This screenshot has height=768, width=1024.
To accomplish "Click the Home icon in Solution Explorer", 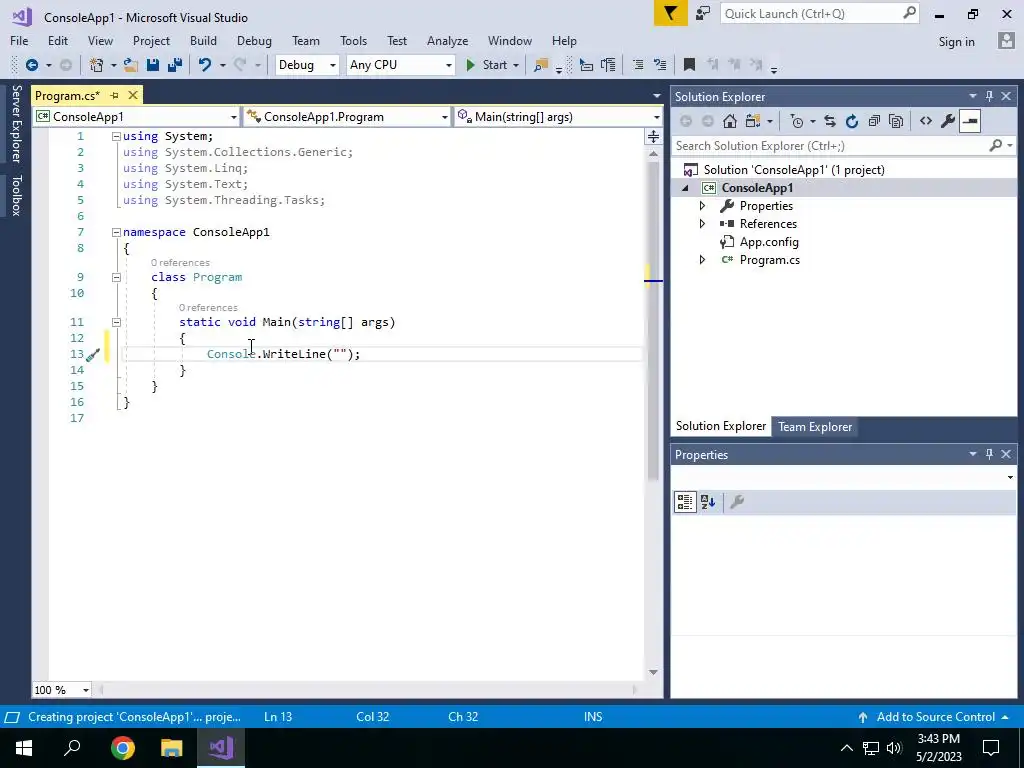I will [x=730, y=121].
